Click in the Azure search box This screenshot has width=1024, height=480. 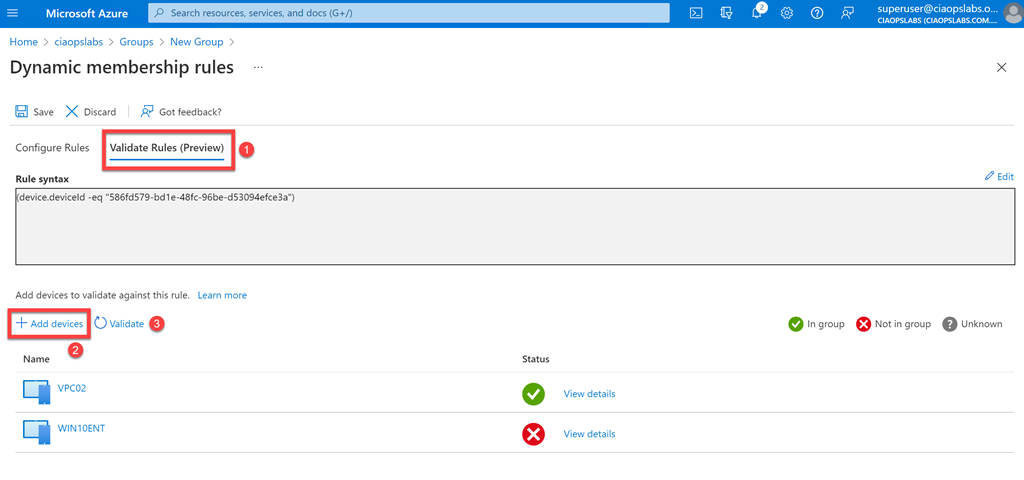click(410, 12)
